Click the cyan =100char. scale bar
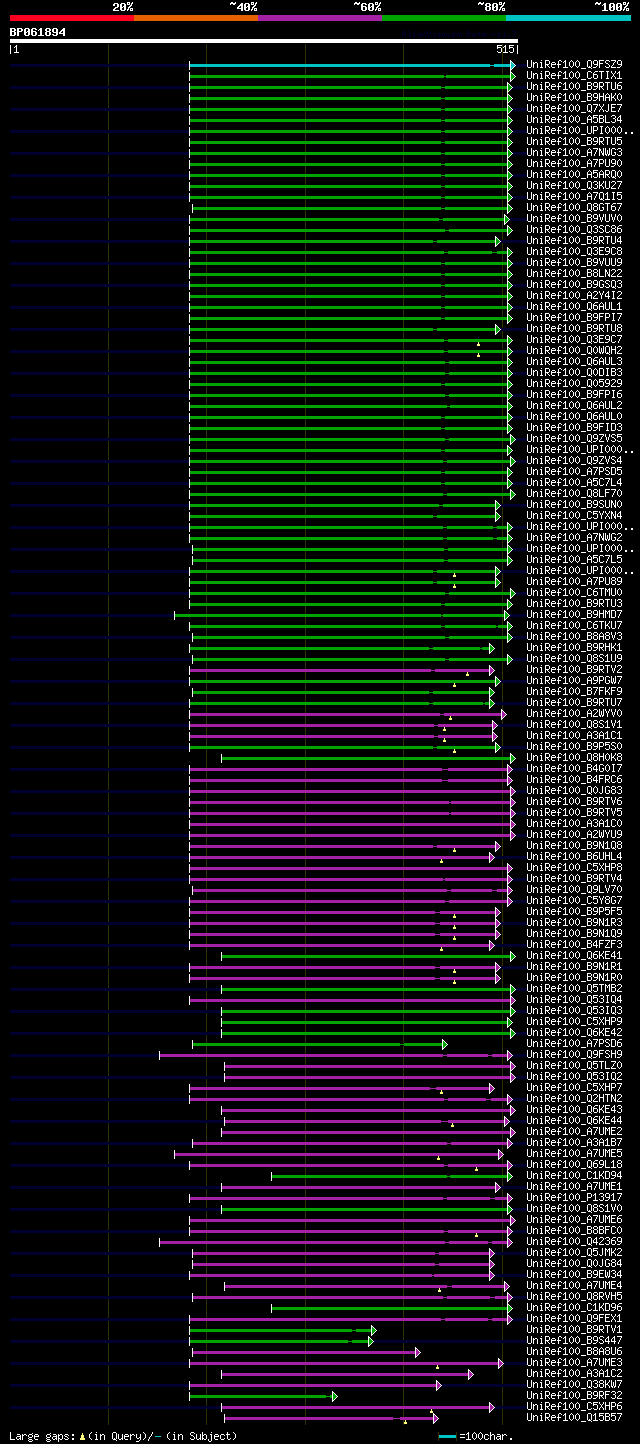This screenshot has height=1444, width=640. pos(448,1437)
